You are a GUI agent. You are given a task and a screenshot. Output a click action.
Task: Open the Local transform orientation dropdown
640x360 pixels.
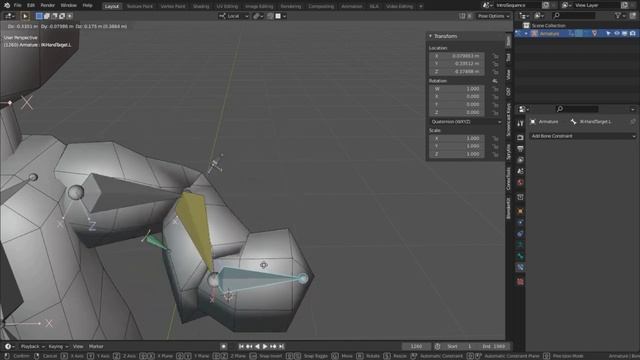pos(233,16)
